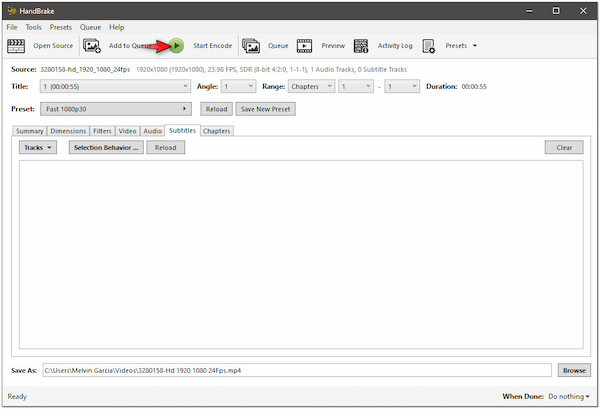600x409 pixels.
Task: Open the Queue icon in toolbar
Action: pos(250,45)
